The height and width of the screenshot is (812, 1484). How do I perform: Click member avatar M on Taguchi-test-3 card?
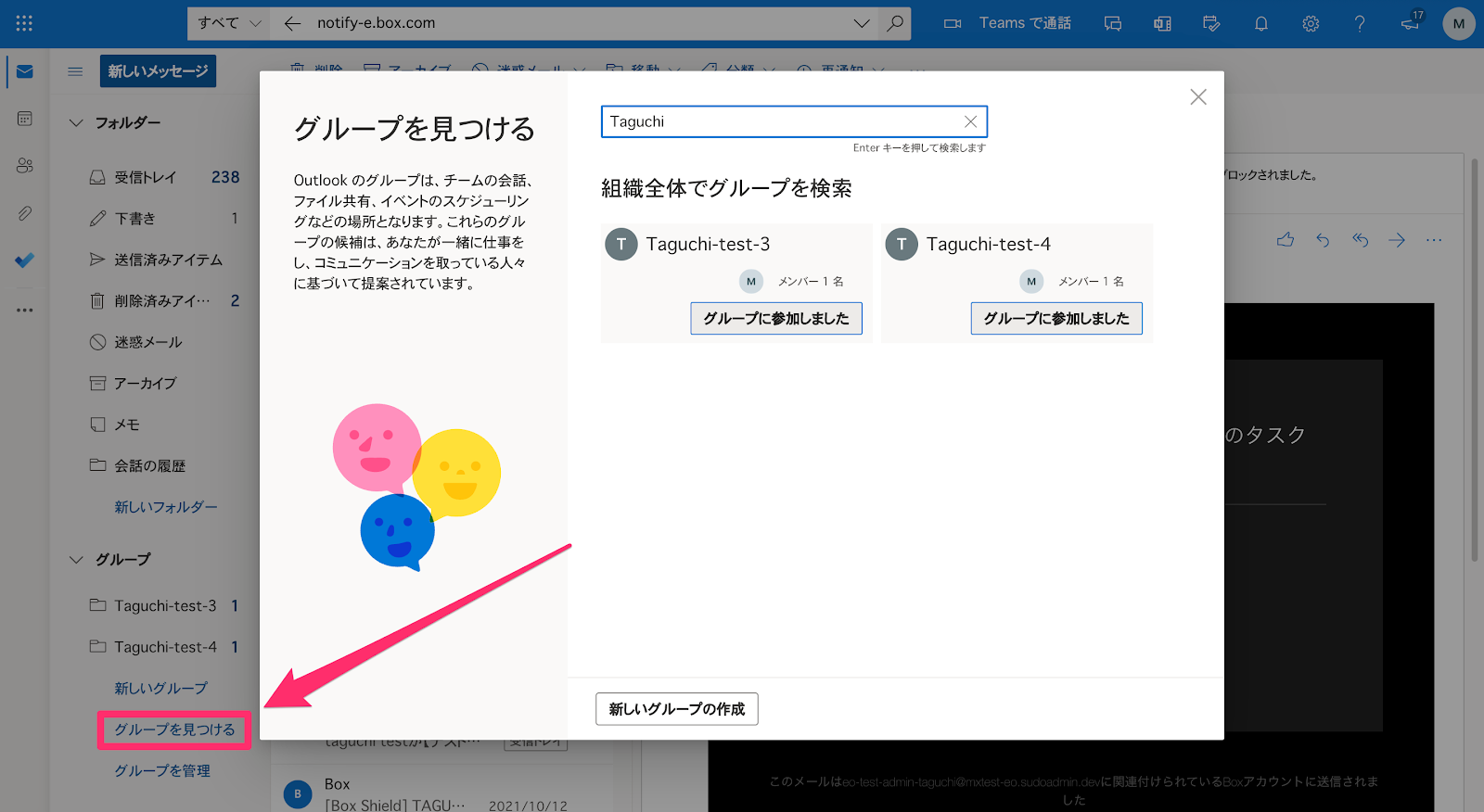click(x=751, y=281)
